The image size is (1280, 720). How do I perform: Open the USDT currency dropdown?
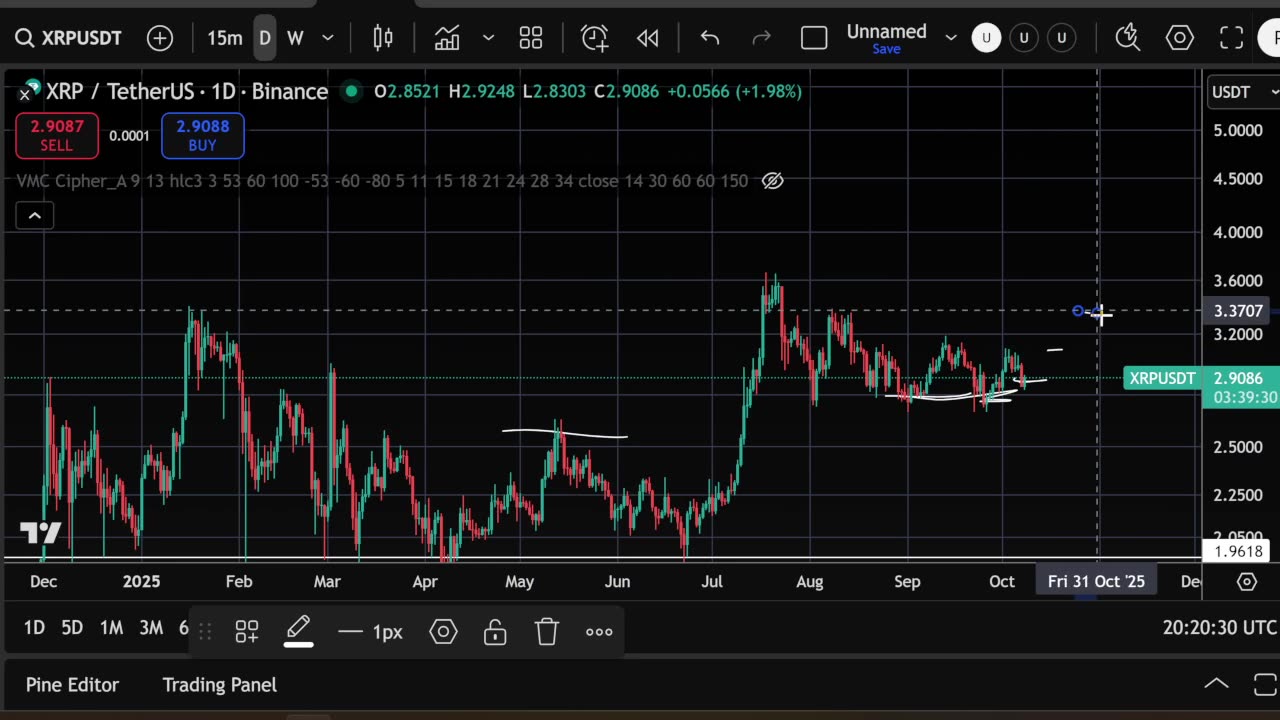click(1243, 92)
